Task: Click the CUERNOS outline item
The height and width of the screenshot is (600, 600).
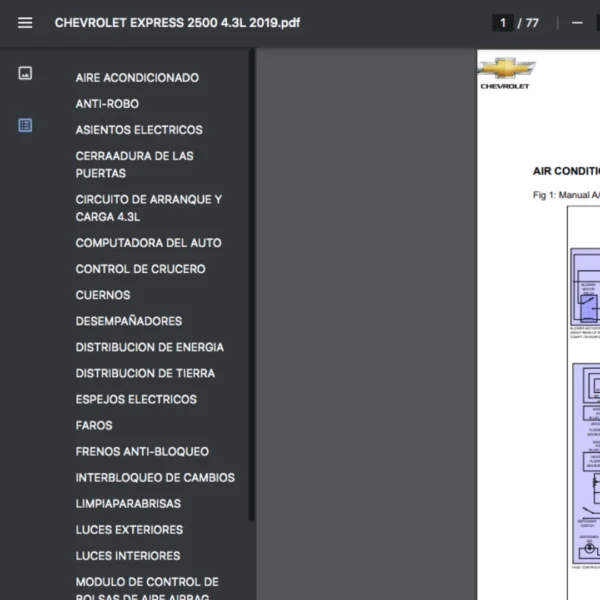Action: [103, 295]
